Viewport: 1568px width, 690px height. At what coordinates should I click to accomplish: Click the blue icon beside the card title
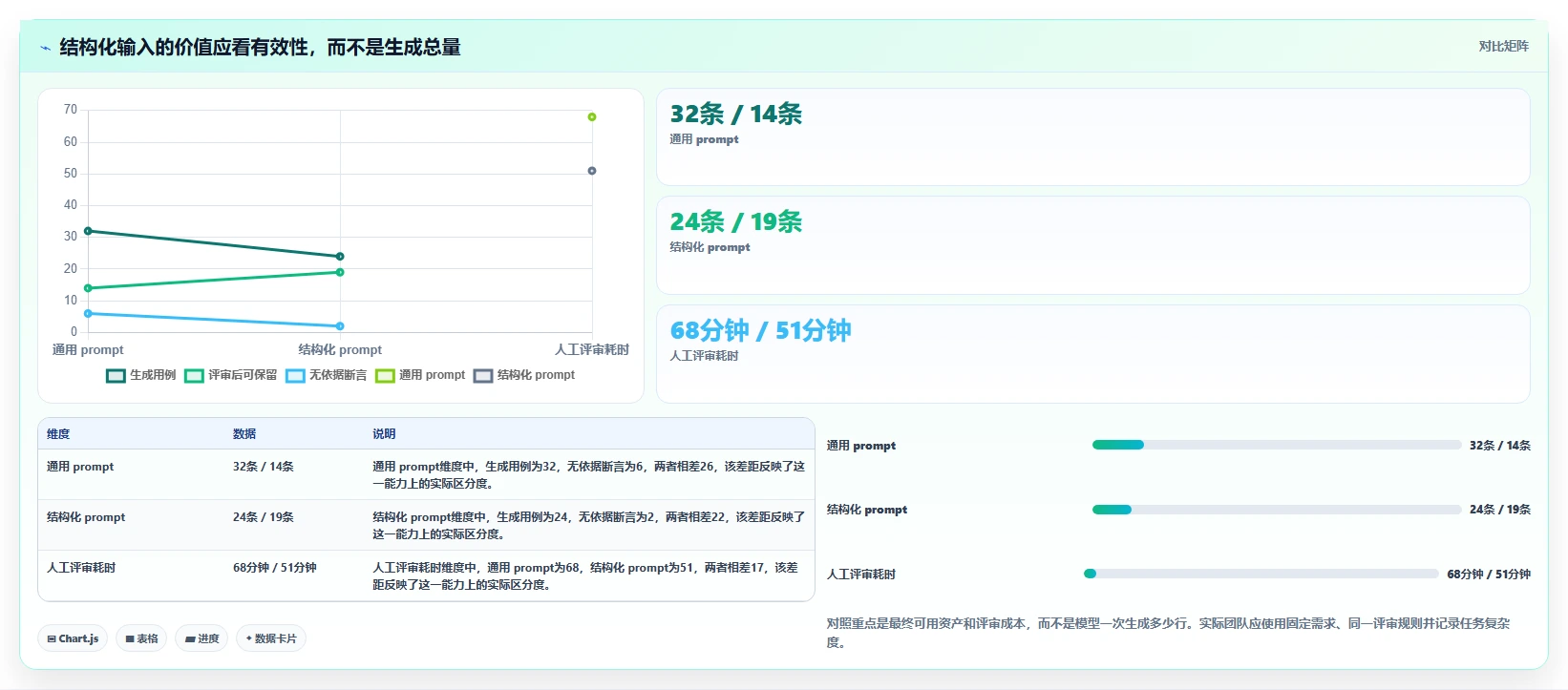coord(45,48)
